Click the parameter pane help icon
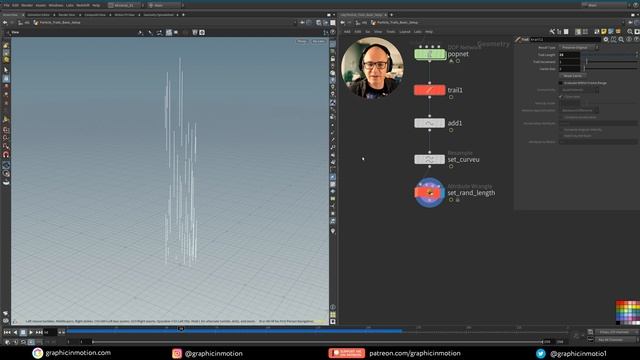 point(636,39)
